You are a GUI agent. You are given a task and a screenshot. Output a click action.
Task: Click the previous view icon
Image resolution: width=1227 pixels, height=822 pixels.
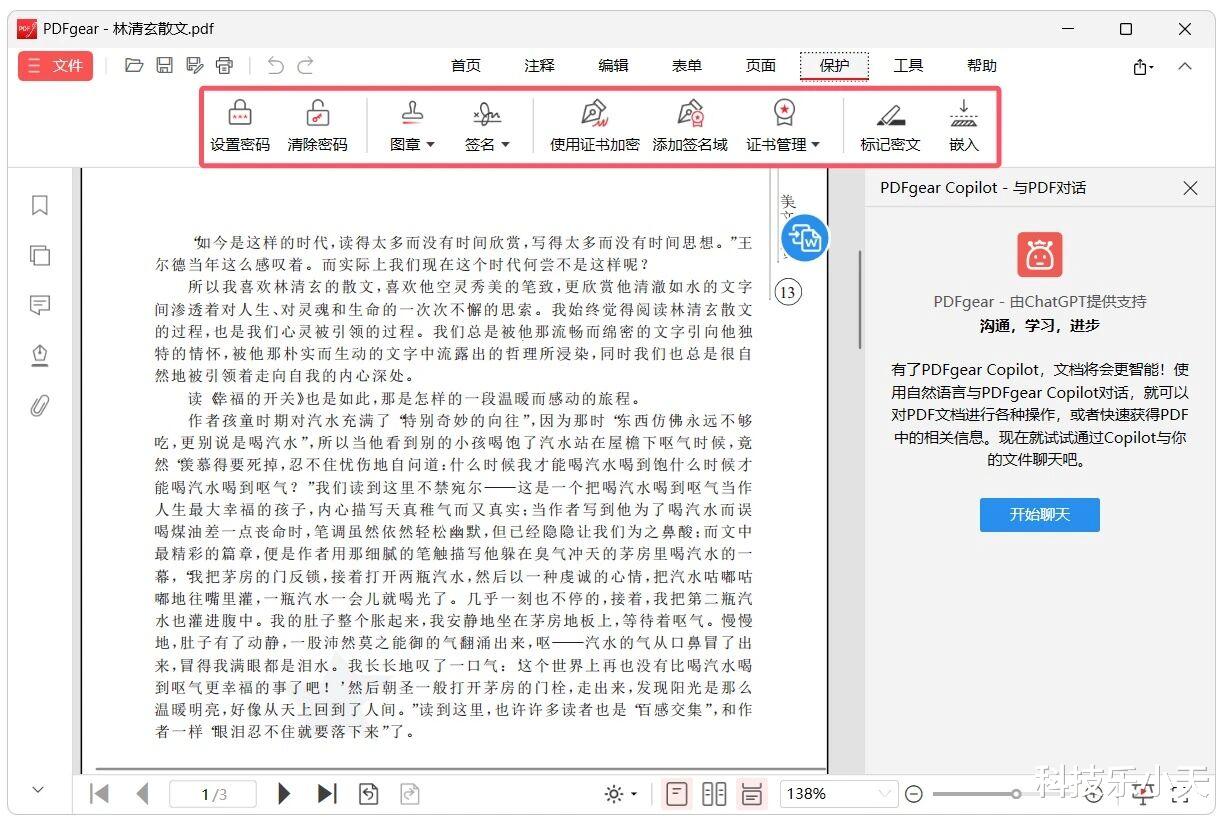[369, 794]
